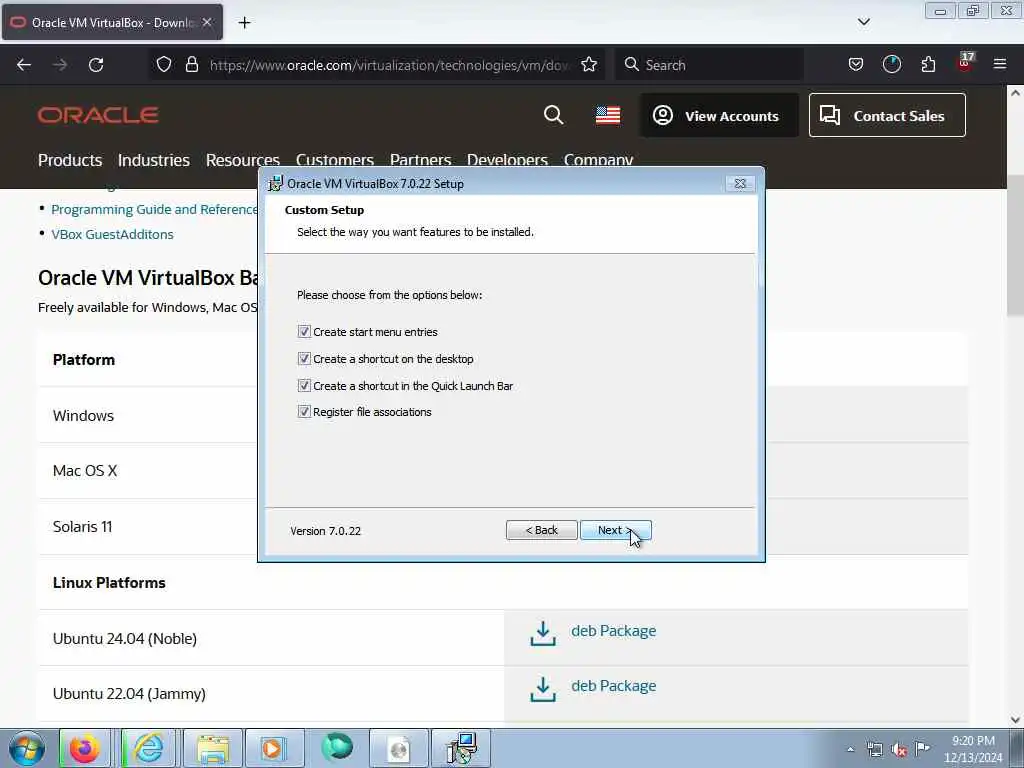This screenshot has height=768, width=1024.
Task: Click the extension icon with badge 17
Action: coord(965,63)
